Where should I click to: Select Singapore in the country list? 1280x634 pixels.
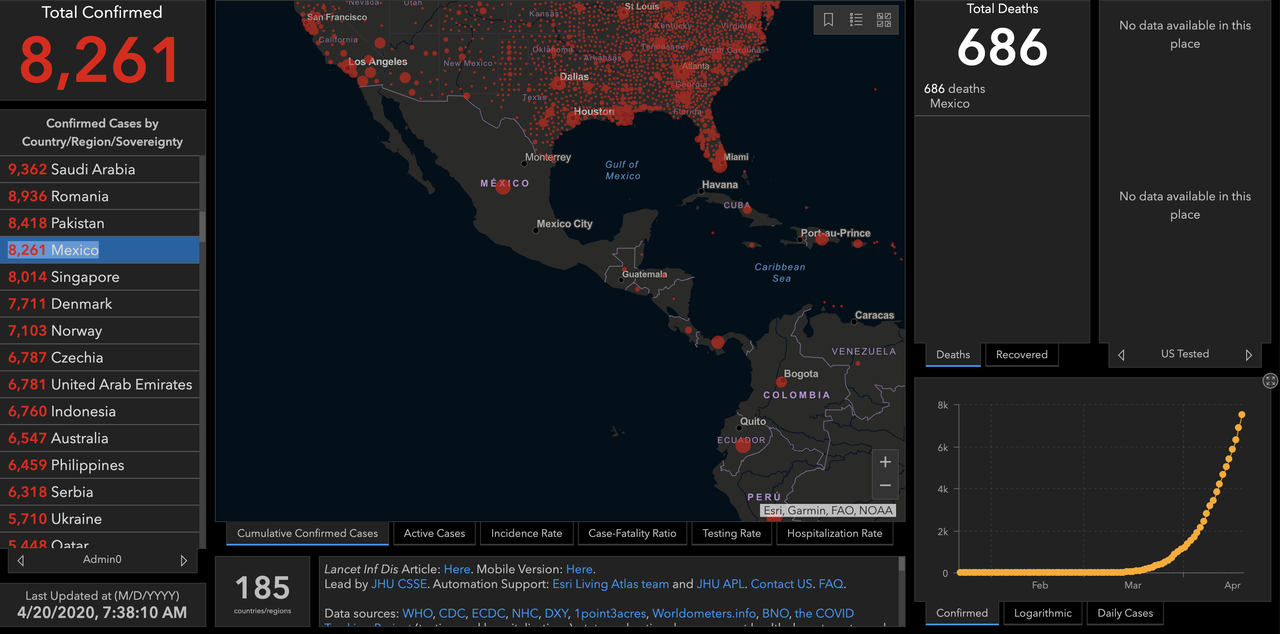[85, 277]
